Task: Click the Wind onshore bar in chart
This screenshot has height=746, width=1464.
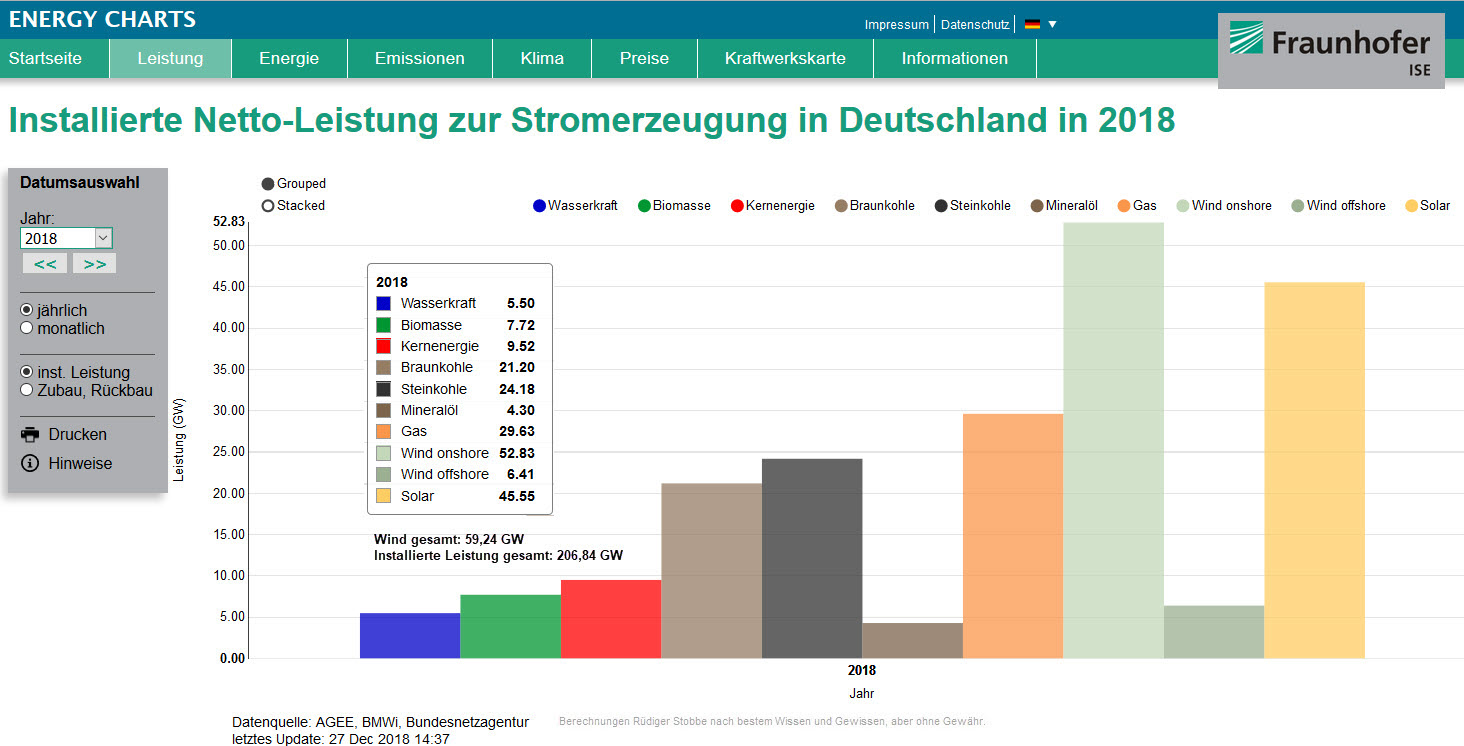Action: (1113, 440)
